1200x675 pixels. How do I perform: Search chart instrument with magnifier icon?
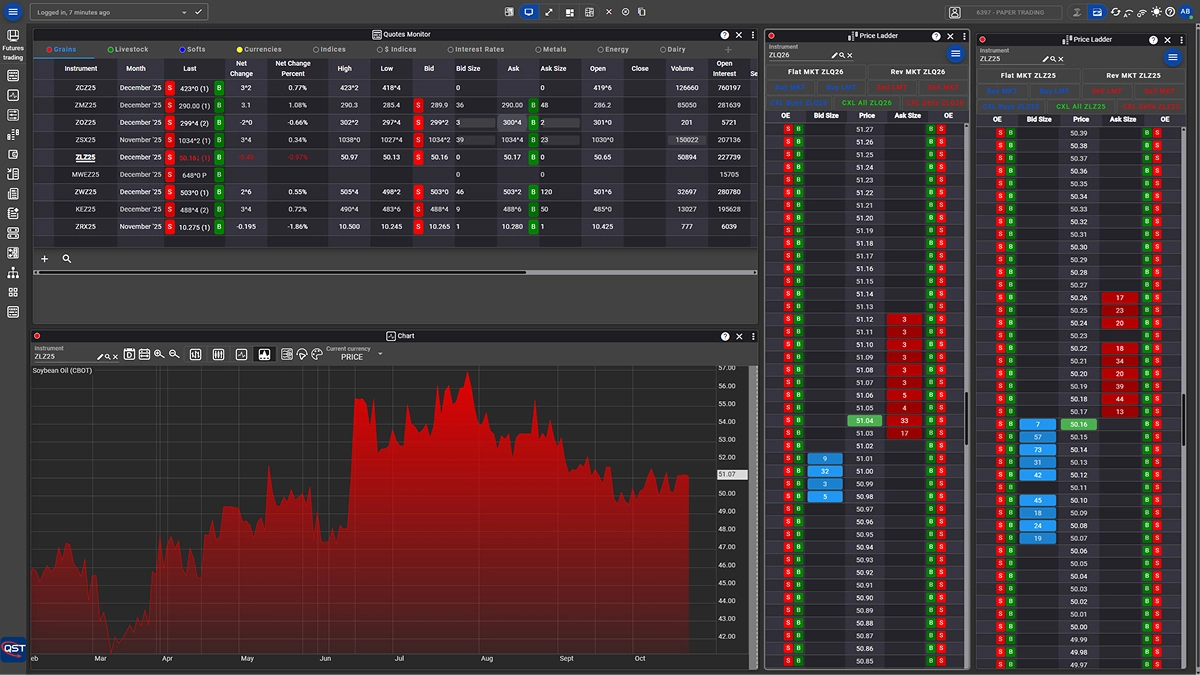click(x=108, y=357)
